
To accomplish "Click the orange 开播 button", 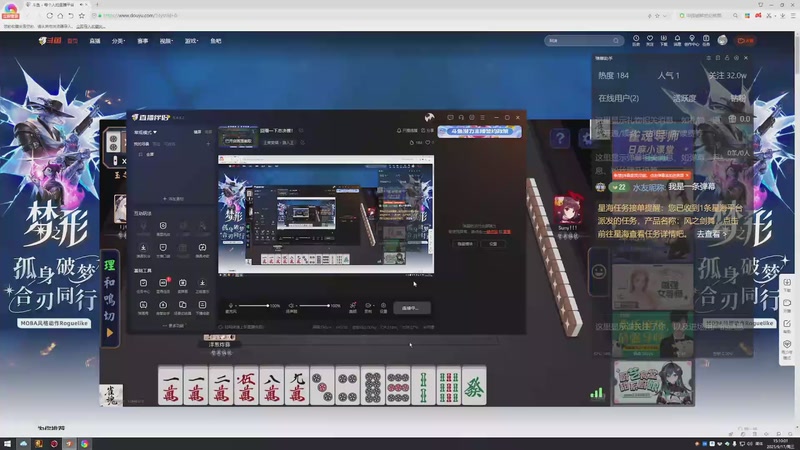I will click(745, 40).
